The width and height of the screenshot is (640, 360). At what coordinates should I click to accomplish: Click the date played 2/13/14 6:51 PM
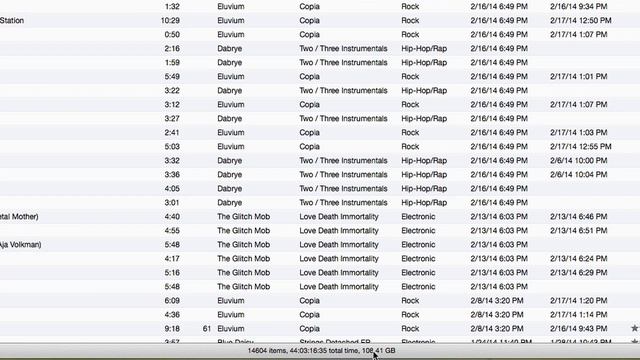(578, 231)
